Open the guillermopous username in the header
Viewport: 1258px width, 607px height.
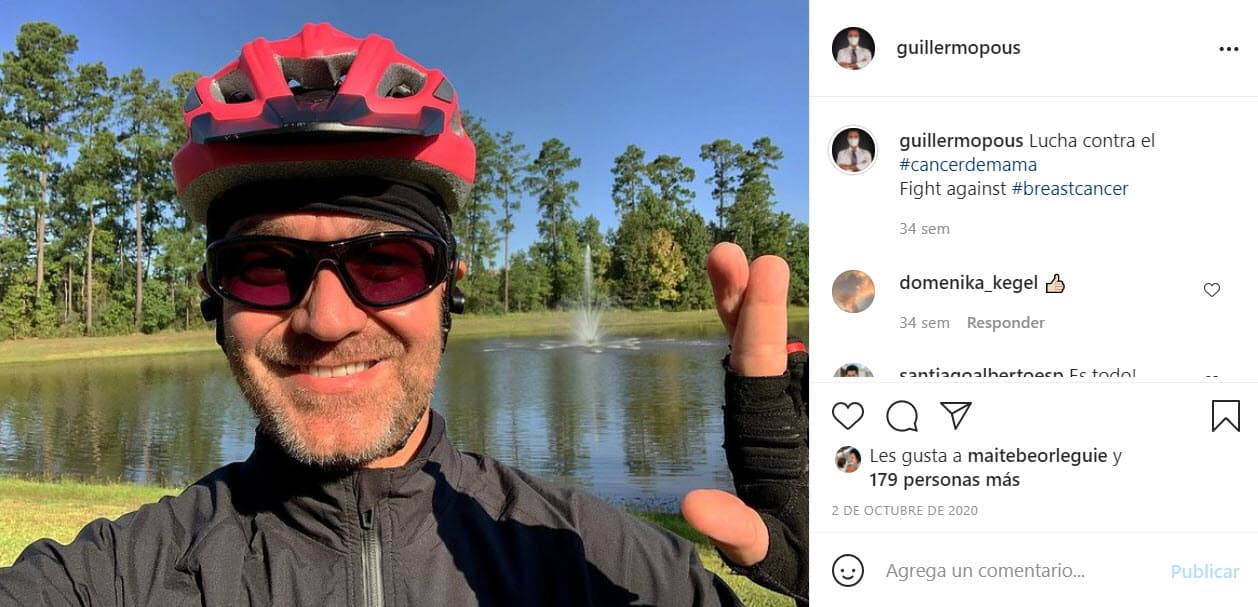tap(960, 47)
